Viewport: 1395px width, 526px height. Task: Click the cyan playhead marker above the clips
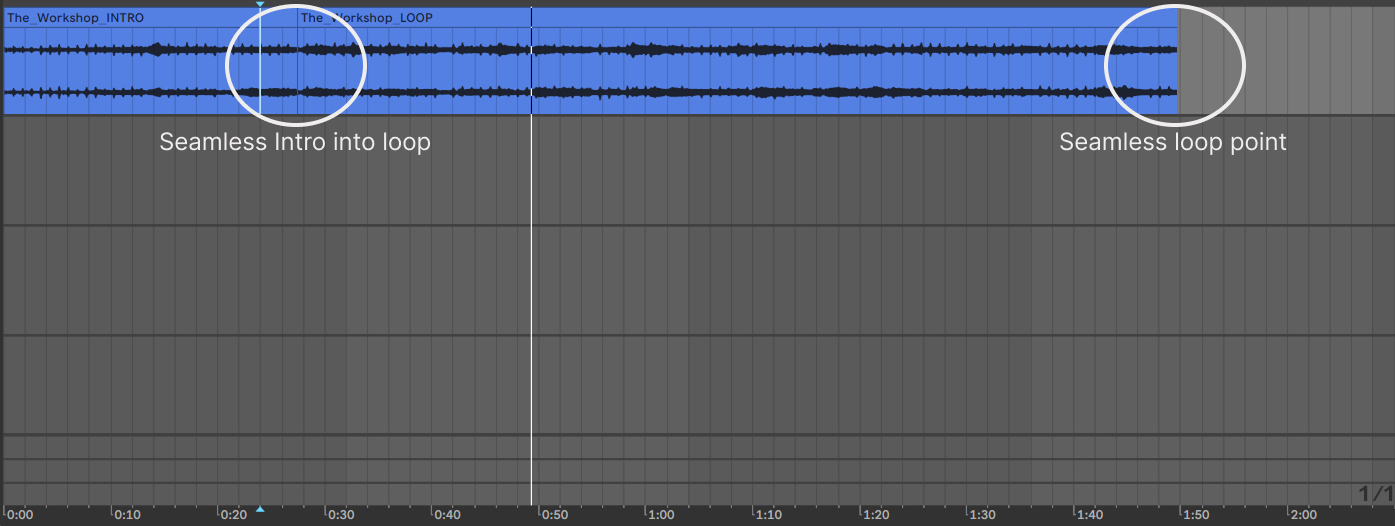coord(260,5)
